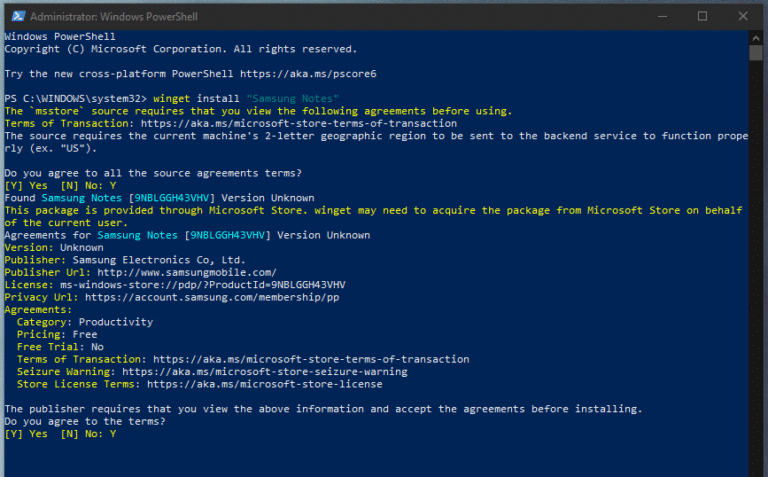Click the last '[Y] Yes [N] No' prompt line
This screenshot has width=768, height=477.
60,434
